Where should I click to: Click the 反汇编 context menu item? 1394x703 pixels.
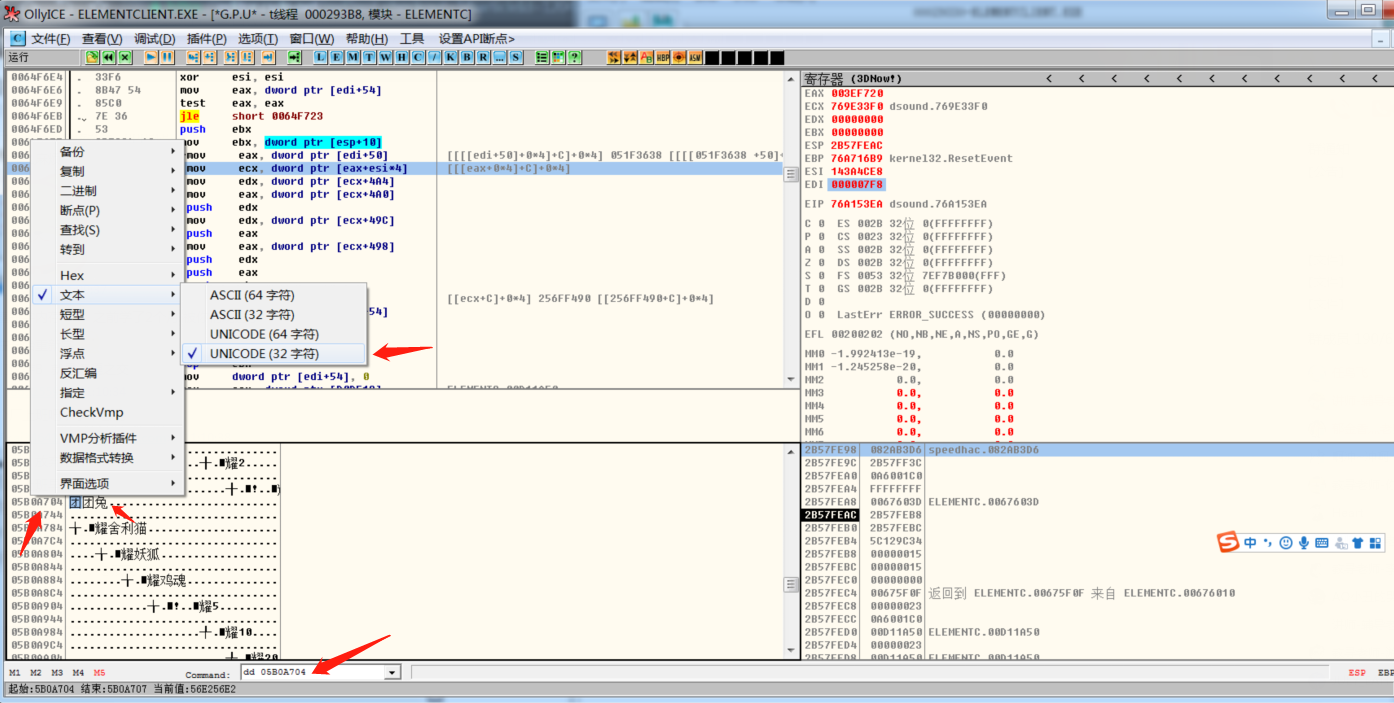coord(107,373)
